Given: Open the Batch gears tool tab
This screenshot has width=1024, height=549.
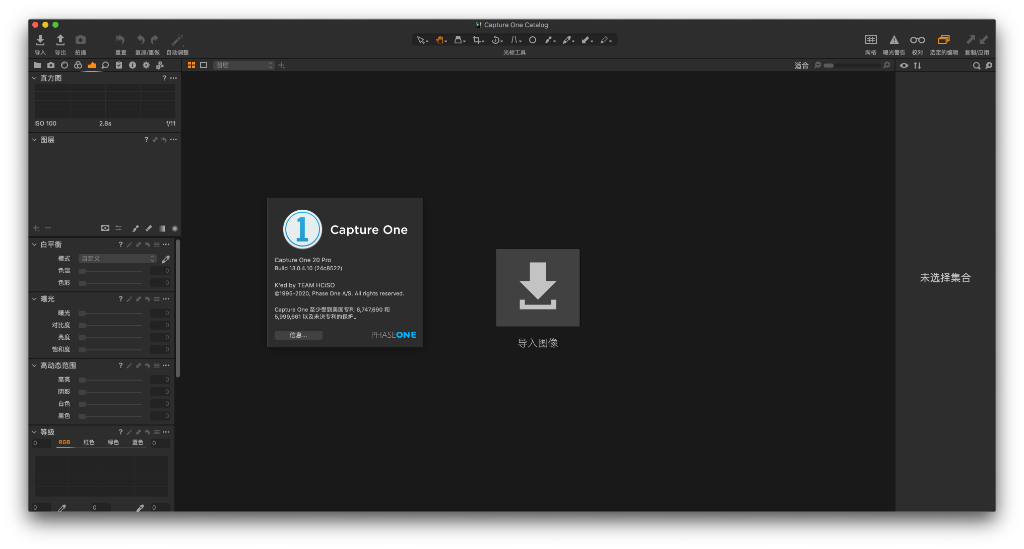Looking at the screenshot, I should pyautogui.click(x=160, y=65).
